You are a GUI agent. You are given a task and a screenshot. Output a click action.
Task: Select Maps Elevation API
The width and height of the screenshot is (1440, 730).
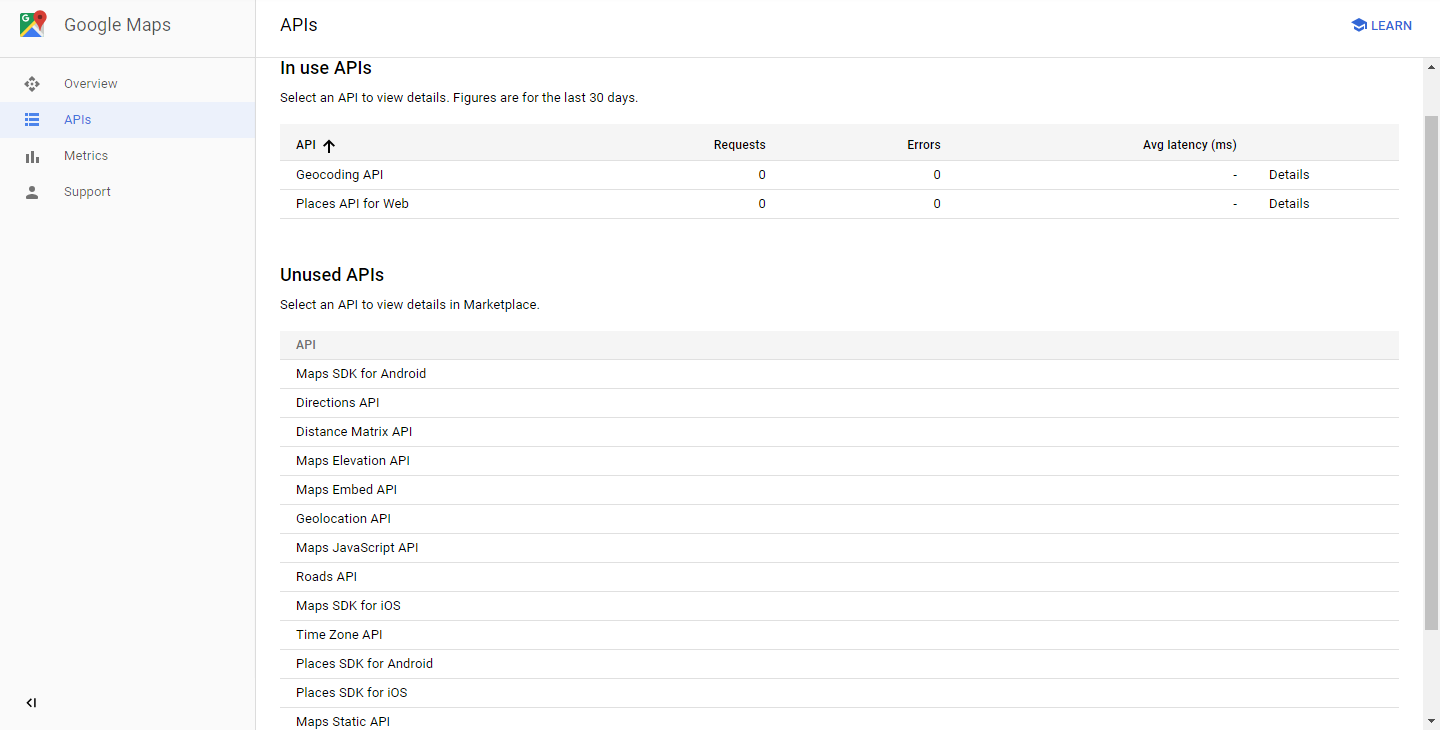[x=353, y=461]
